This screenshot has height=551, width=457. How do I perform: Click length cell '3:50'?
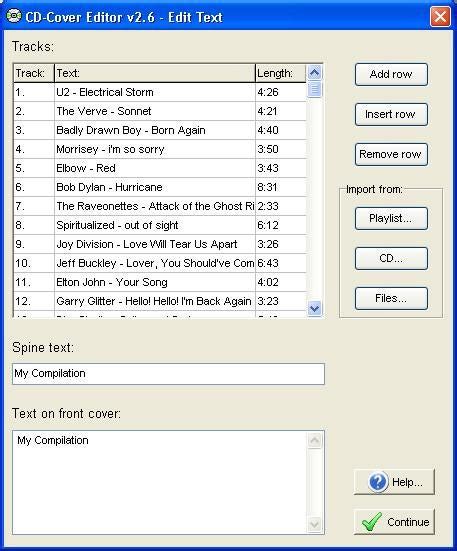point(281,149)
